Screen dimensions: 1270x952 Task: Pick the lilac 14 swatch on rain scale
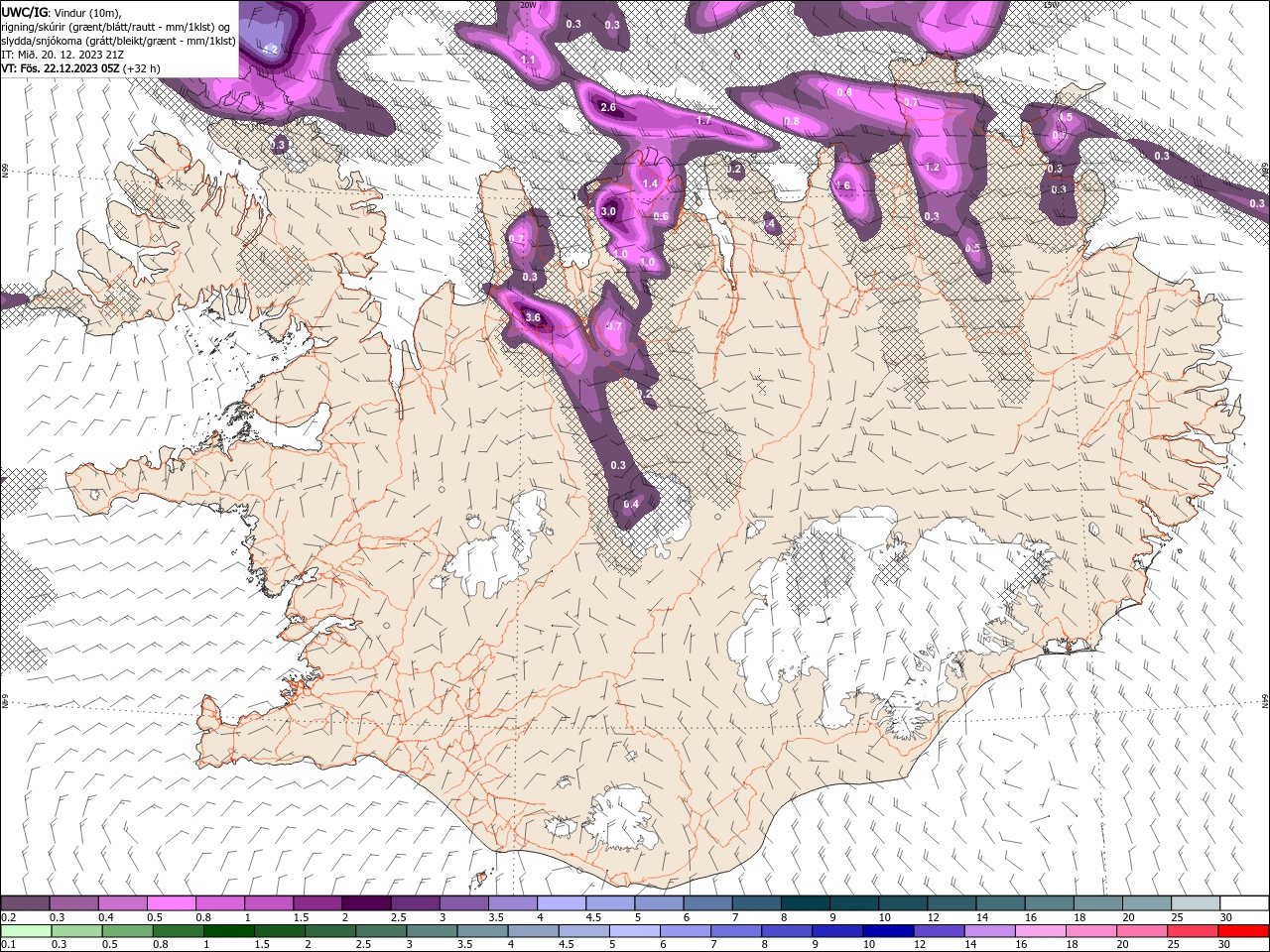click(x=990, y=931)
